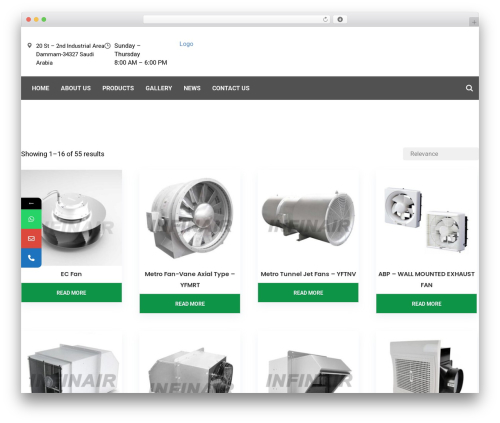Click Read More under Metro Fan-Vane Axial
This screenshot has height=423, width=500.
pyautogui.click(x=190, y=304)
